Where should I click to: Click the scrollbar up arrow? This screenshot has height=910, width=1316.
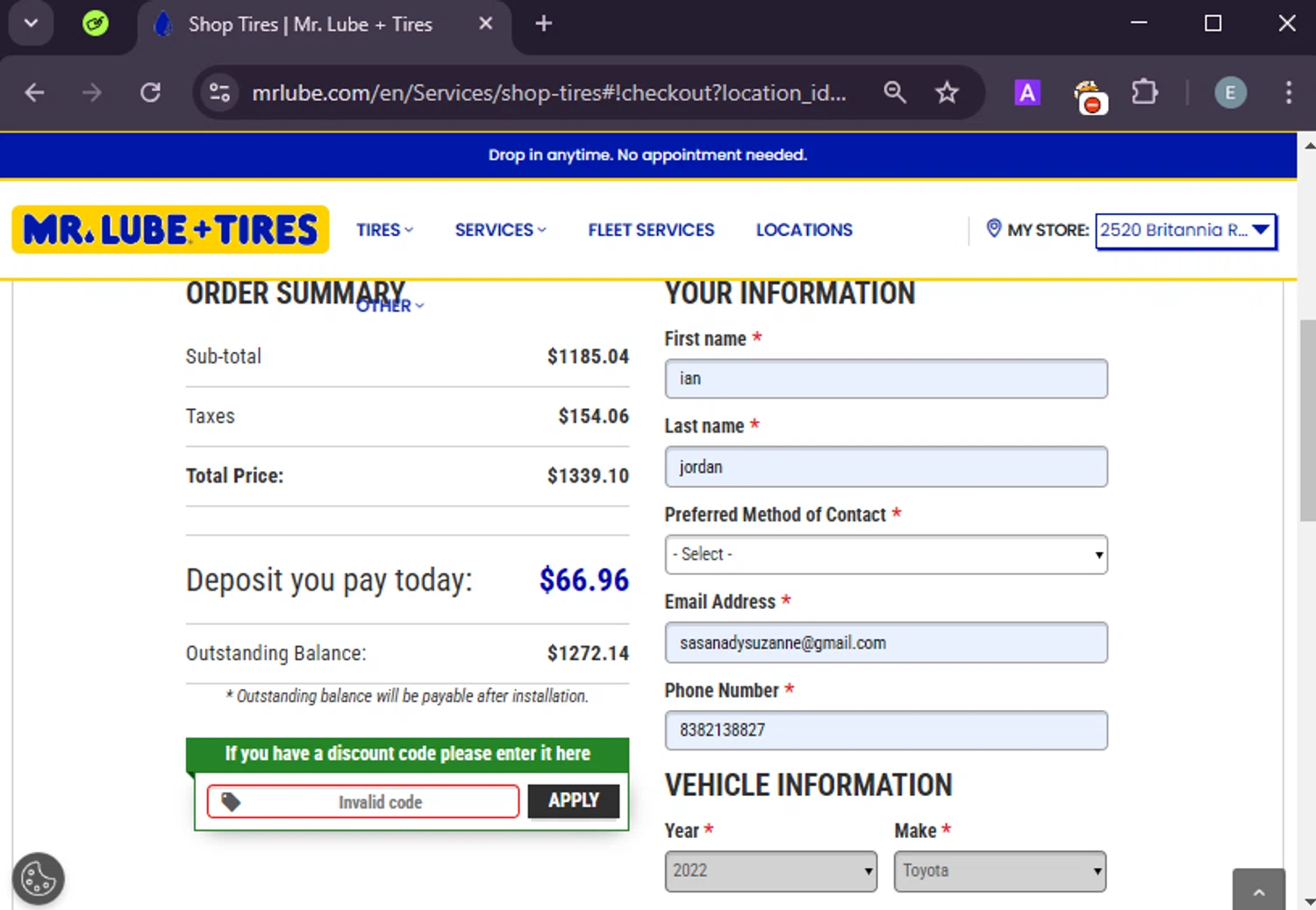tap(1308, 146)
